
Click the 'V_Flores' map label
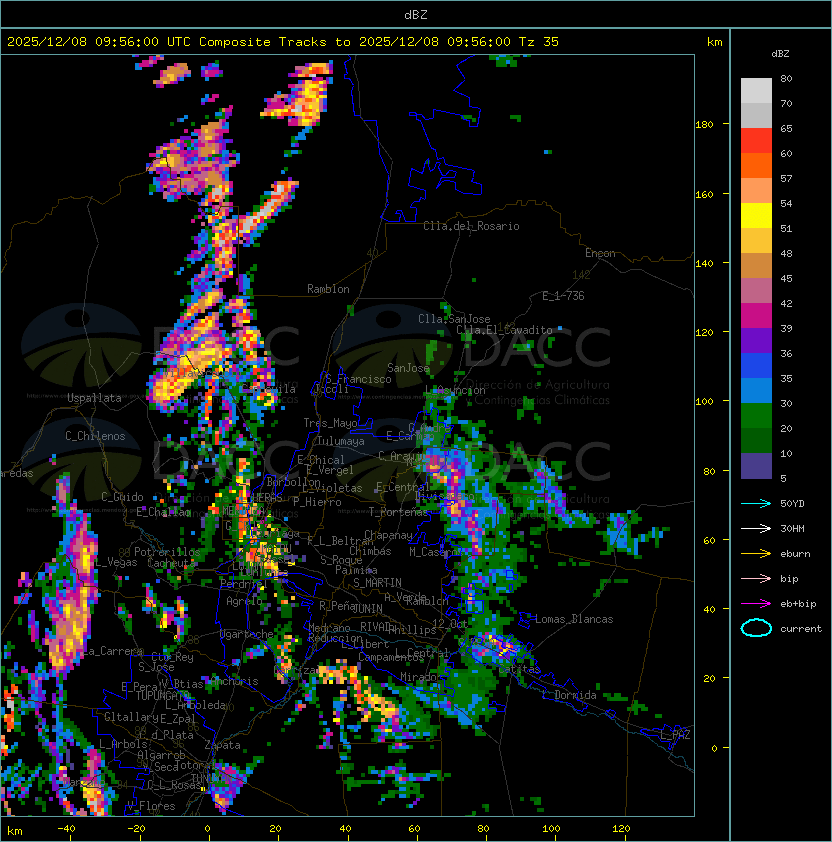[x=151, y=806]
